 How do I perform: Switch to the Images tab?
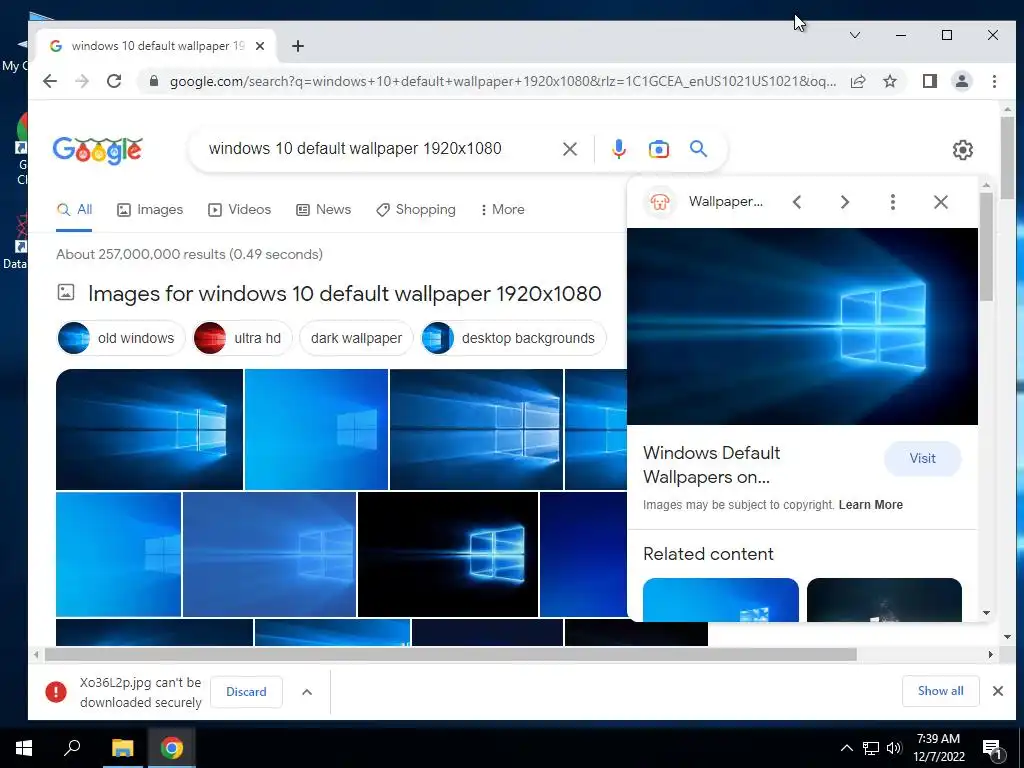150,210
